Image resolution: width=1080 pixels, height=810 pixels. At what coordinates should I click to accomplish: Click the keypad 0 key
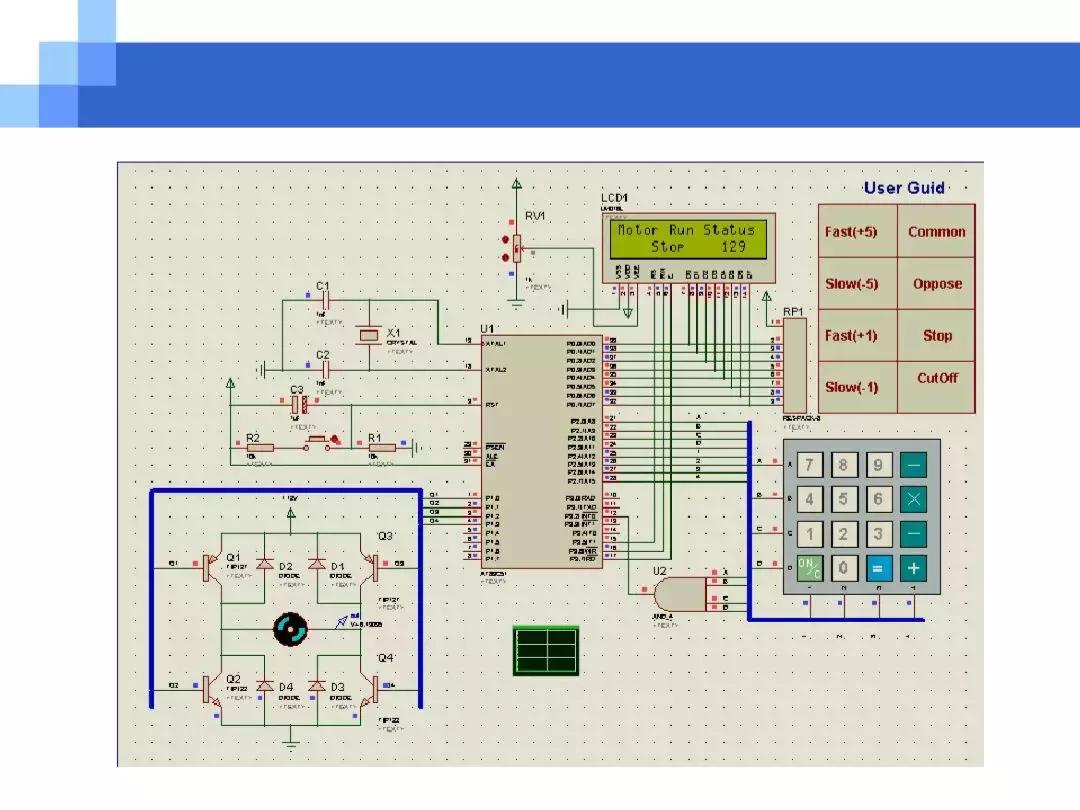tap(843, 568)
